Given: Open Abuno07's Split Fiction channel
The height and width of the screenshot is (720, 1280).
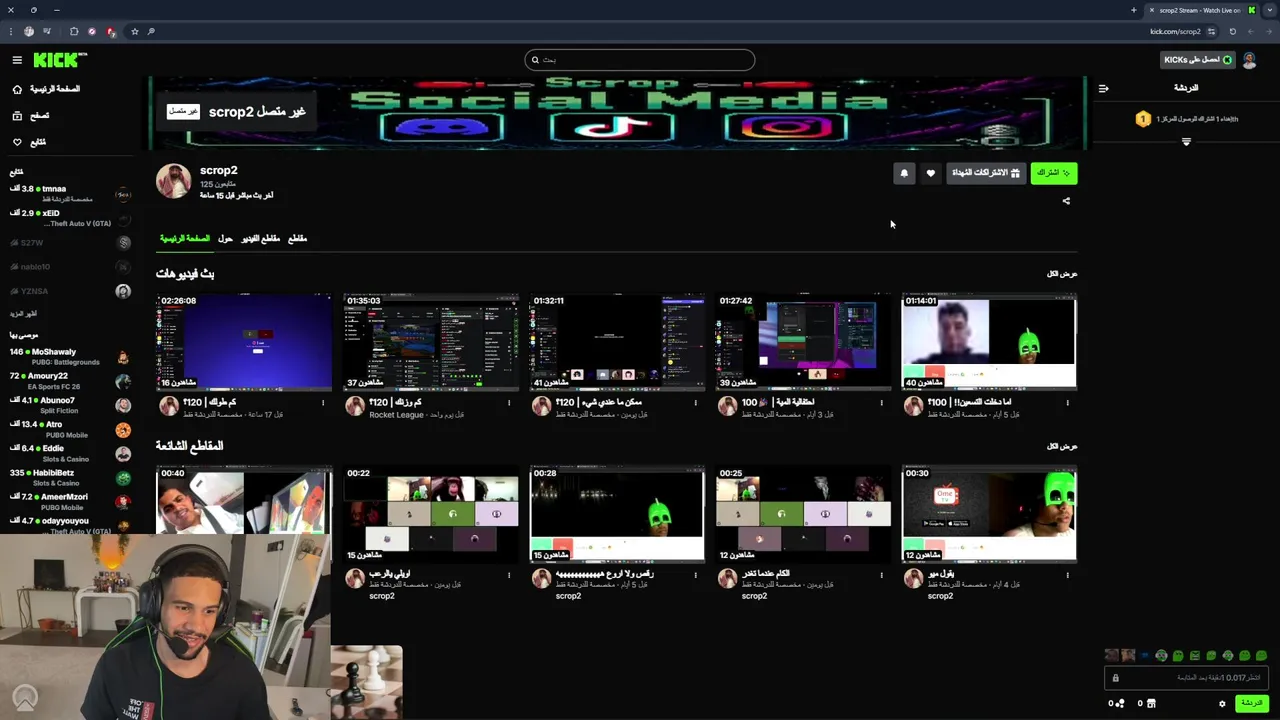Looking at the screenshot, I should pos(70,405).
